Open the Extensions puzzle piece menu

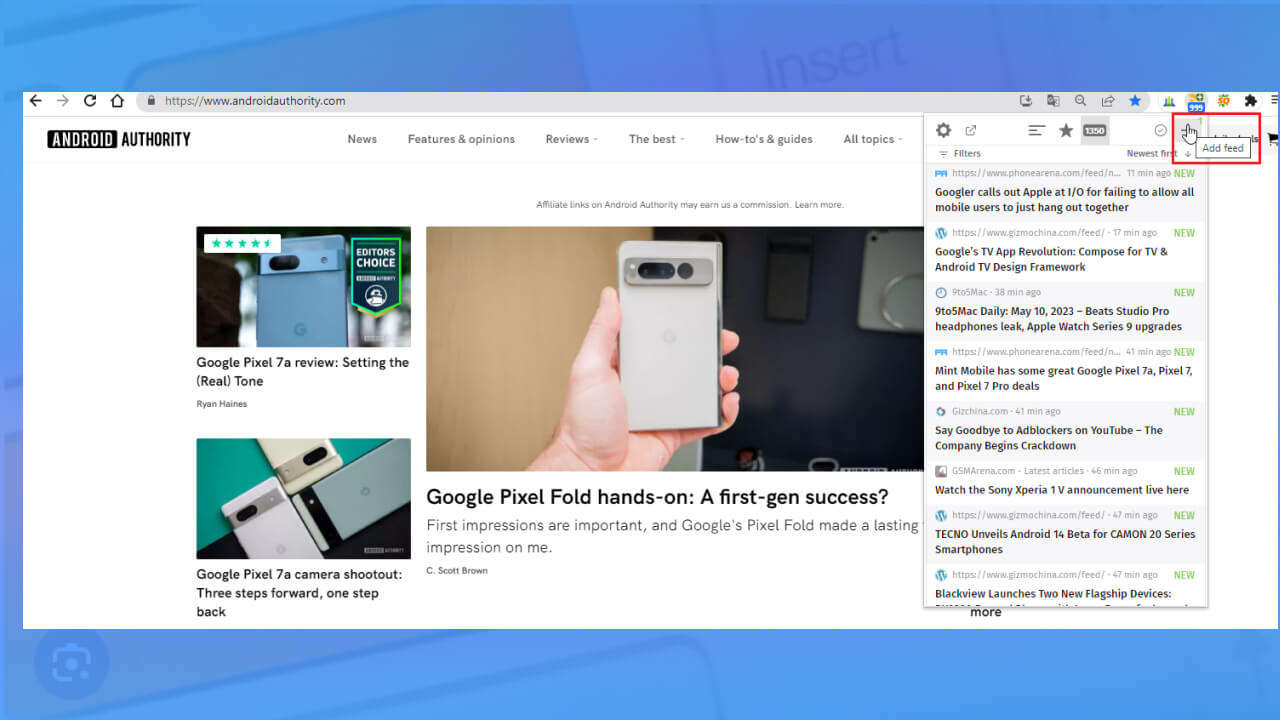pos(1250,101)
